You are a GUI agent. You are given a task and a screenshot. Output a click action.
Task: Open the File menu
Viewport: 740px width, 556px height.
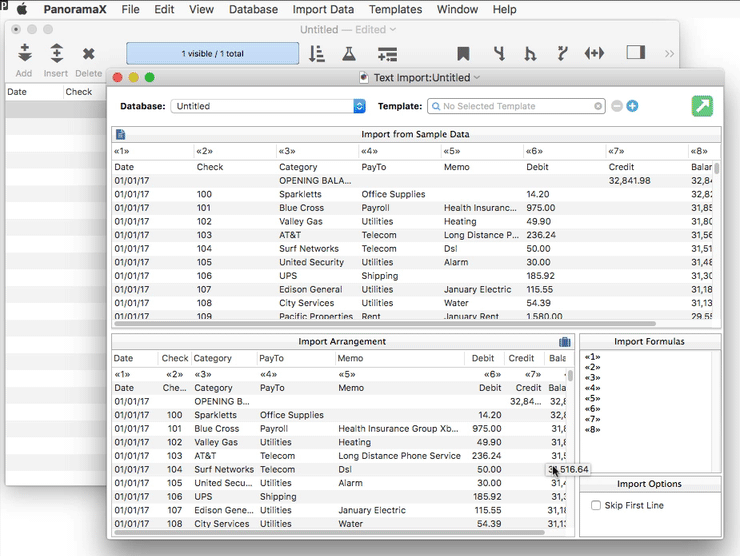pyautogui.click(x=130, y=9)
